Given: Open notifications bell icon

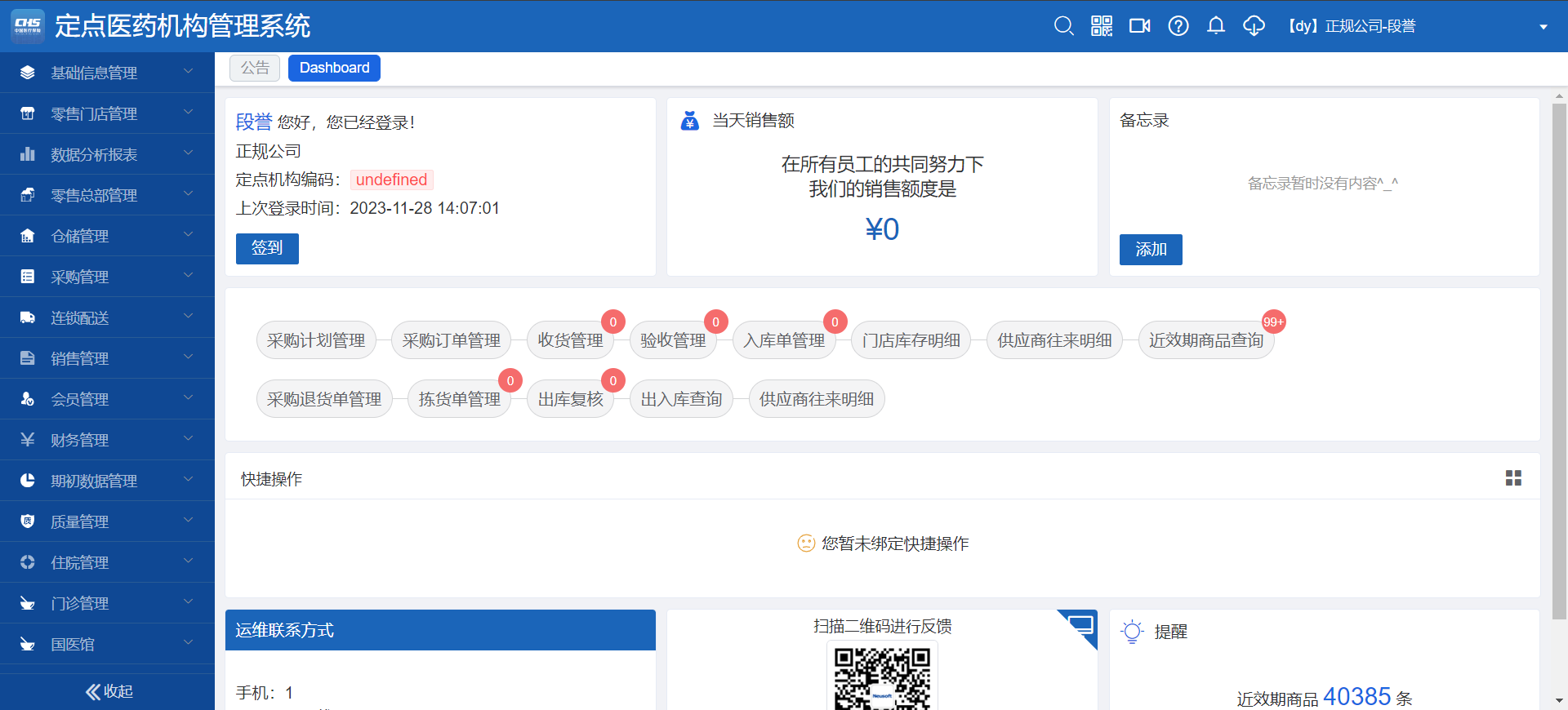Looking at the screenshot, I should coord(1216,26).
